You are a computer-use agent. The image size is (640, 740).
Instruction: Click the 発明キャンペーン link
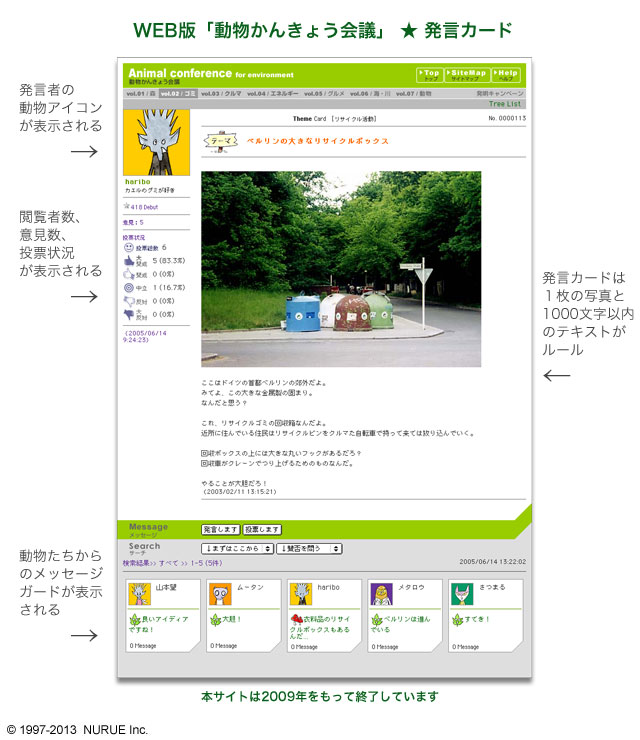(x=500, y=93)
